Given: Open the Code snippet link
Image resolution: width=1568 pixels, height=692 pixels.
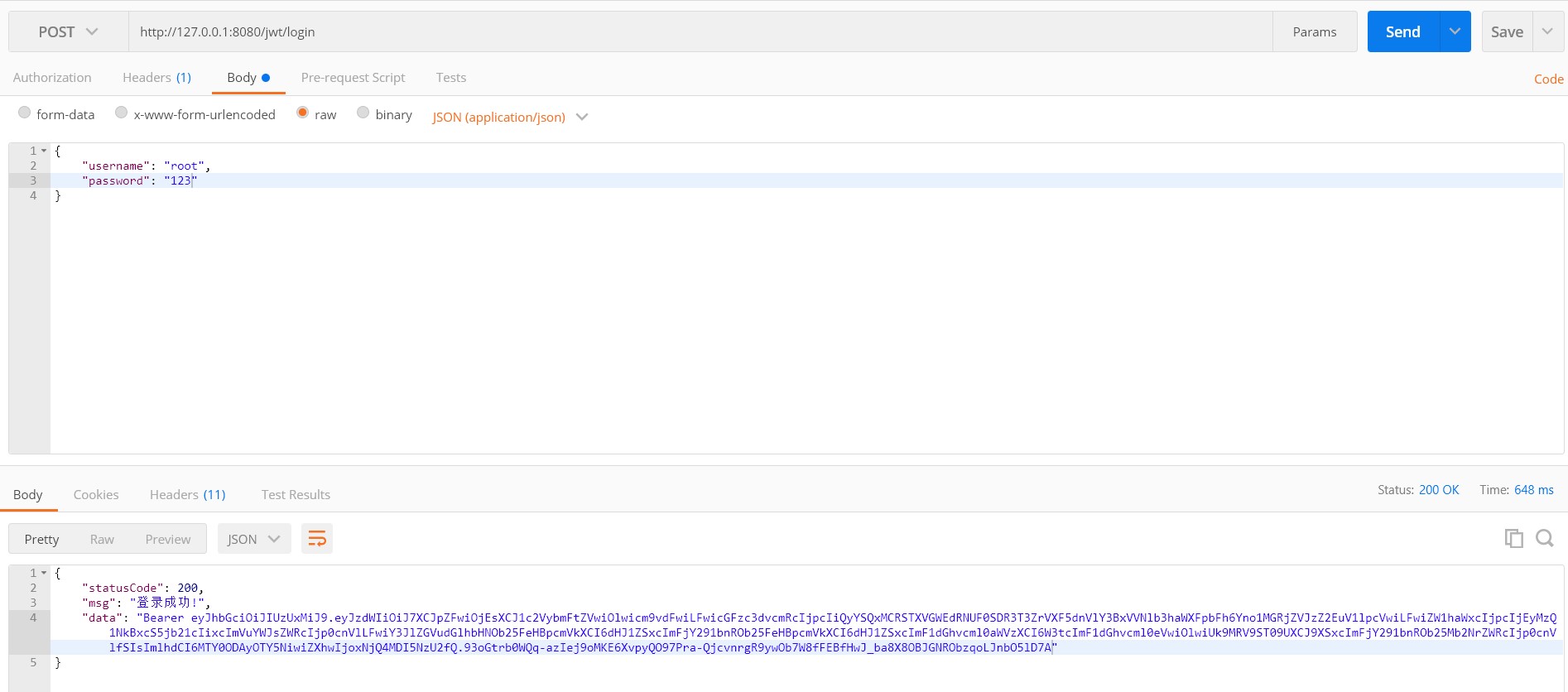Looking at the screenshot, I should pyautogui.click(x=1548, y=79).
